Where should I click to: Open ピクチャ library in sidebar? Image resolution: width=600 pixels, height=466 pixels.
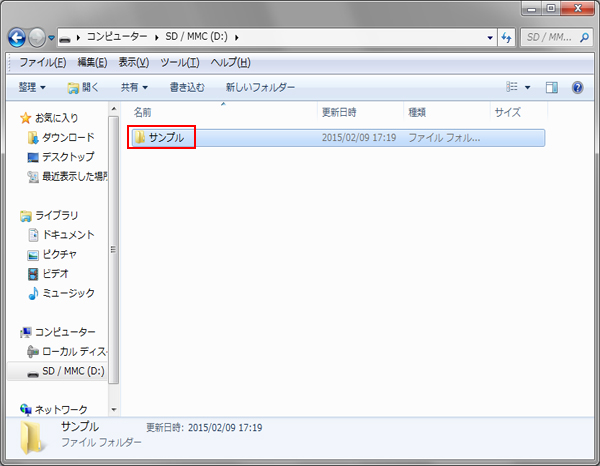point(62,254)
